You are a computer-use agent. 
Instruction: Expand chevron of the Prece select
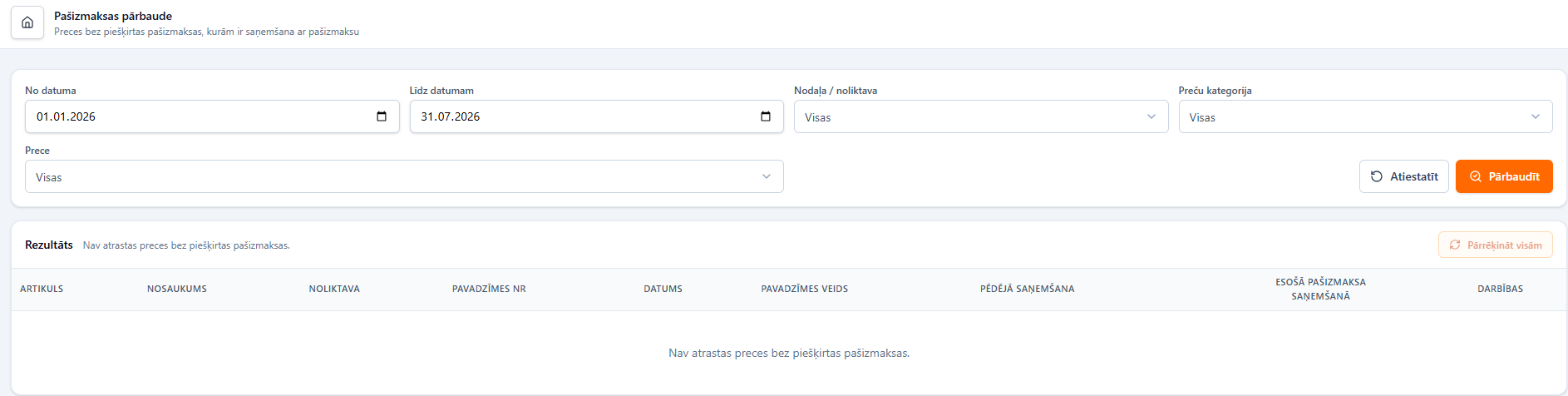point(767,176)
